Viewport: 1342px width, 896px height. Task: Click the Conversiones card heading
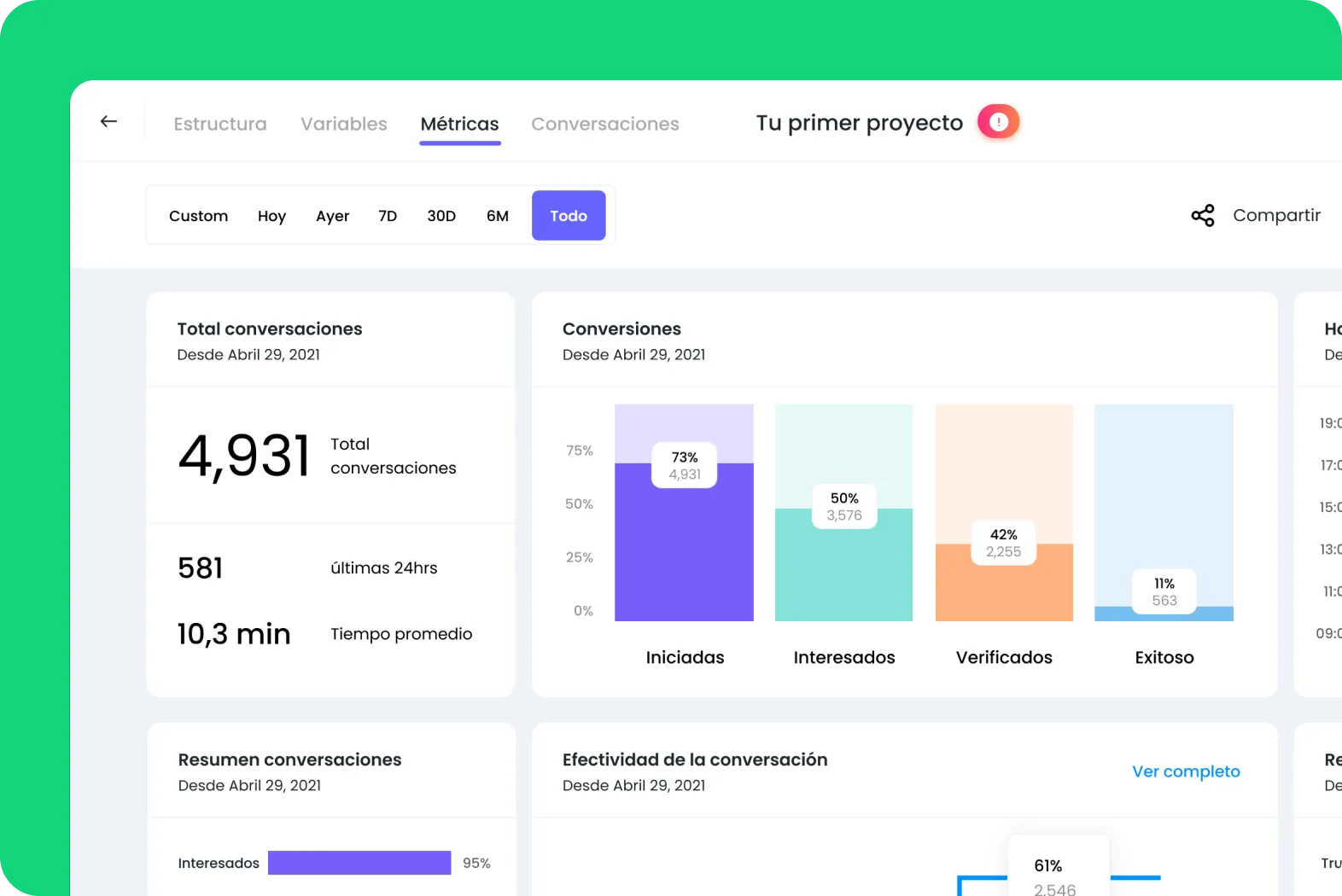tap(621, 329)
